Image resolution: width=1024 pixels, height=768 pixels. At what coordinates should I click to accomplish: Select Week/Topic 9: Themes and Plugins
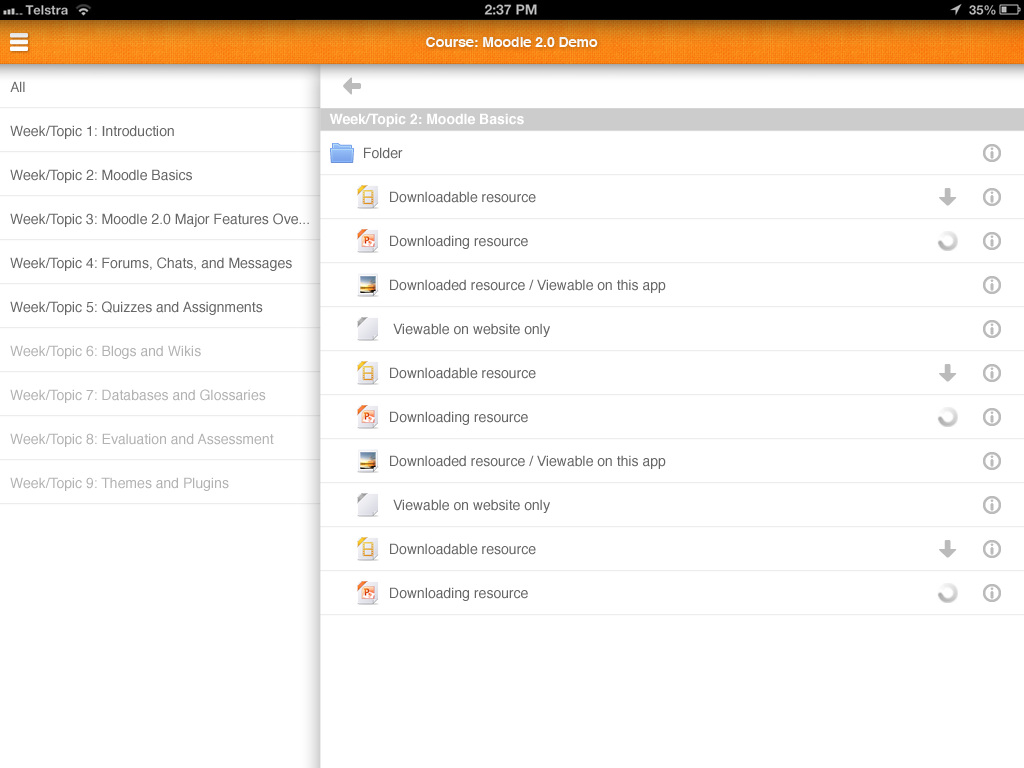tap(159, 483)
